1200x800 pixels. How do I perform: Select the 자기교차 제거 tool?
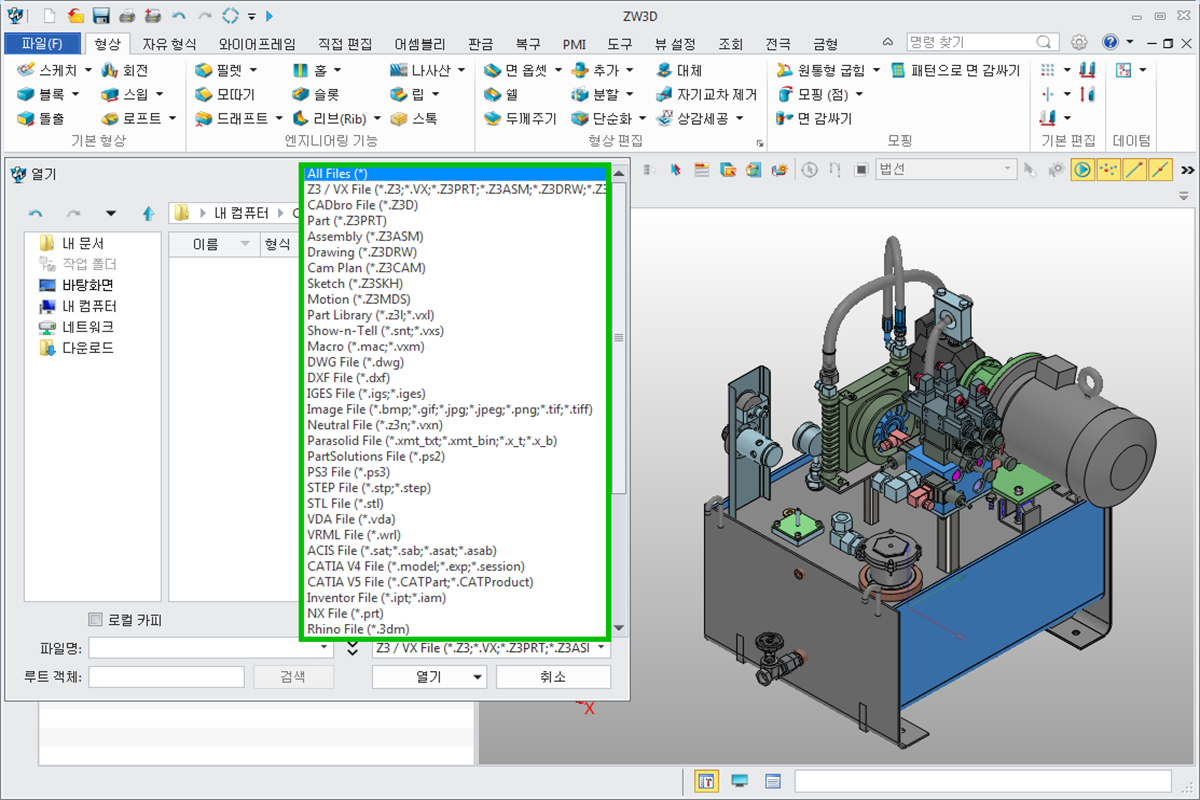(706, 94)
